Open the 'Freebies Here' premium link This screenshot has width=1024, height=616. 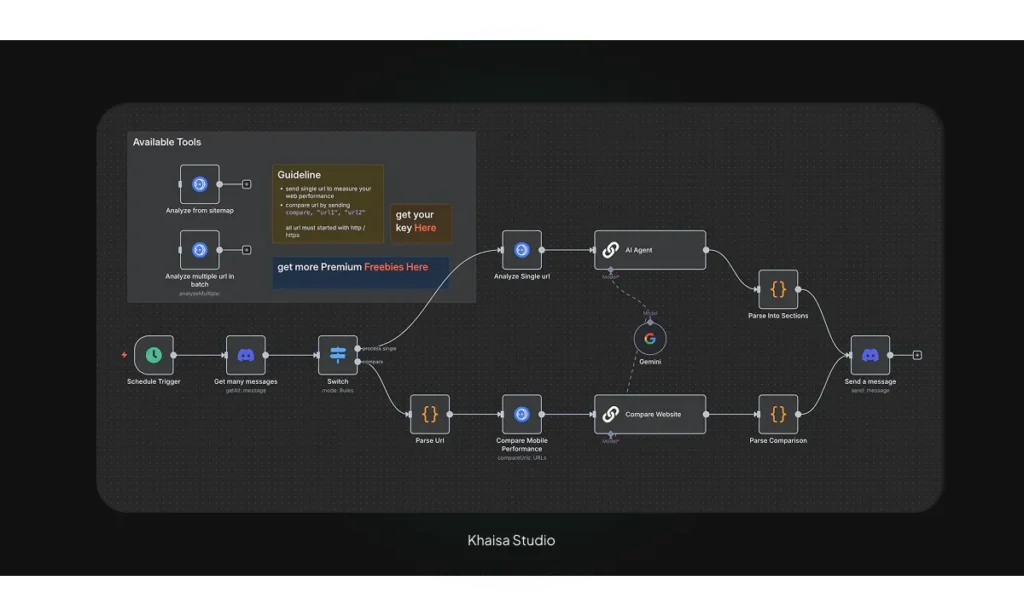pos(395,267)
